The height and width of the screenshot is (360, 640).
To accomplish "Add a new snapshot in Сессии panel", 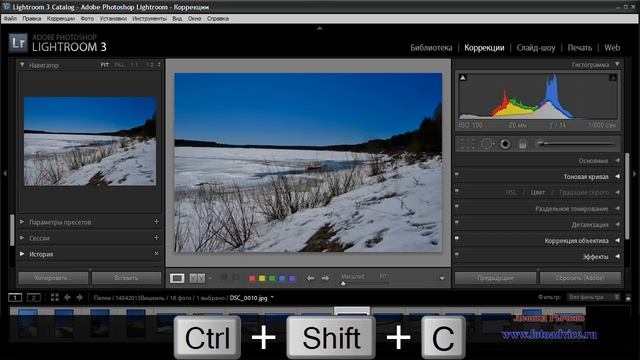I will pyautogui.click(x=156, y=238).
